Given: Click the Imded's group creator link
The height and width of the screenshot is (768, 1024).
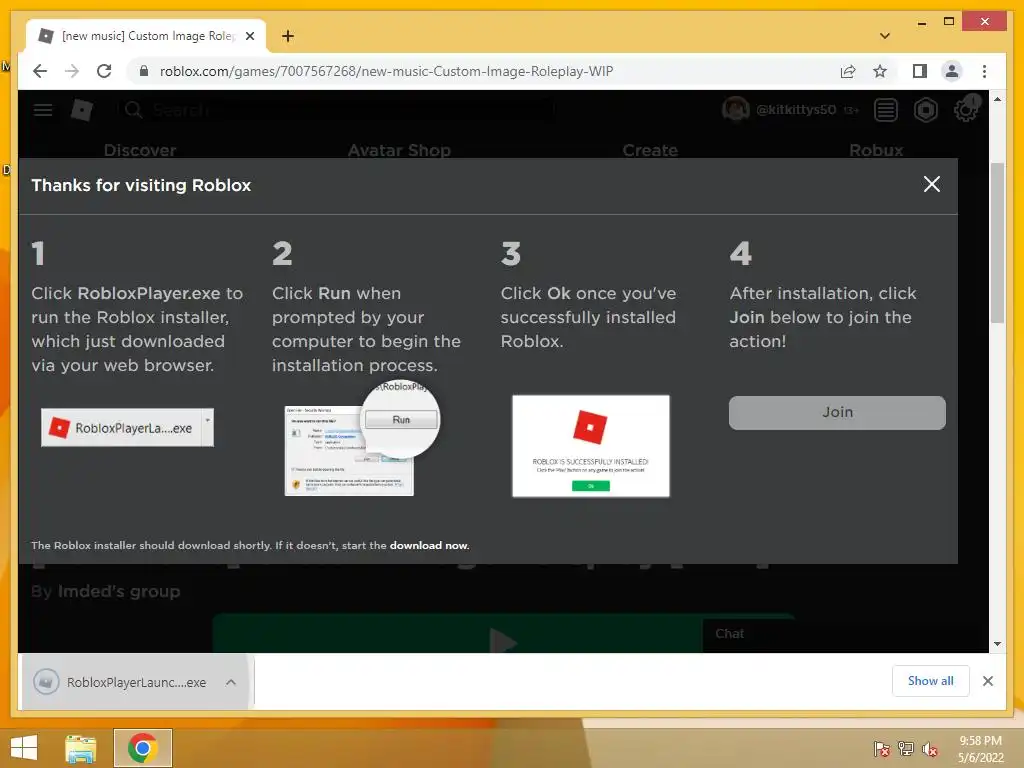Looking at the screenshot, I should (x=119, y=591).
